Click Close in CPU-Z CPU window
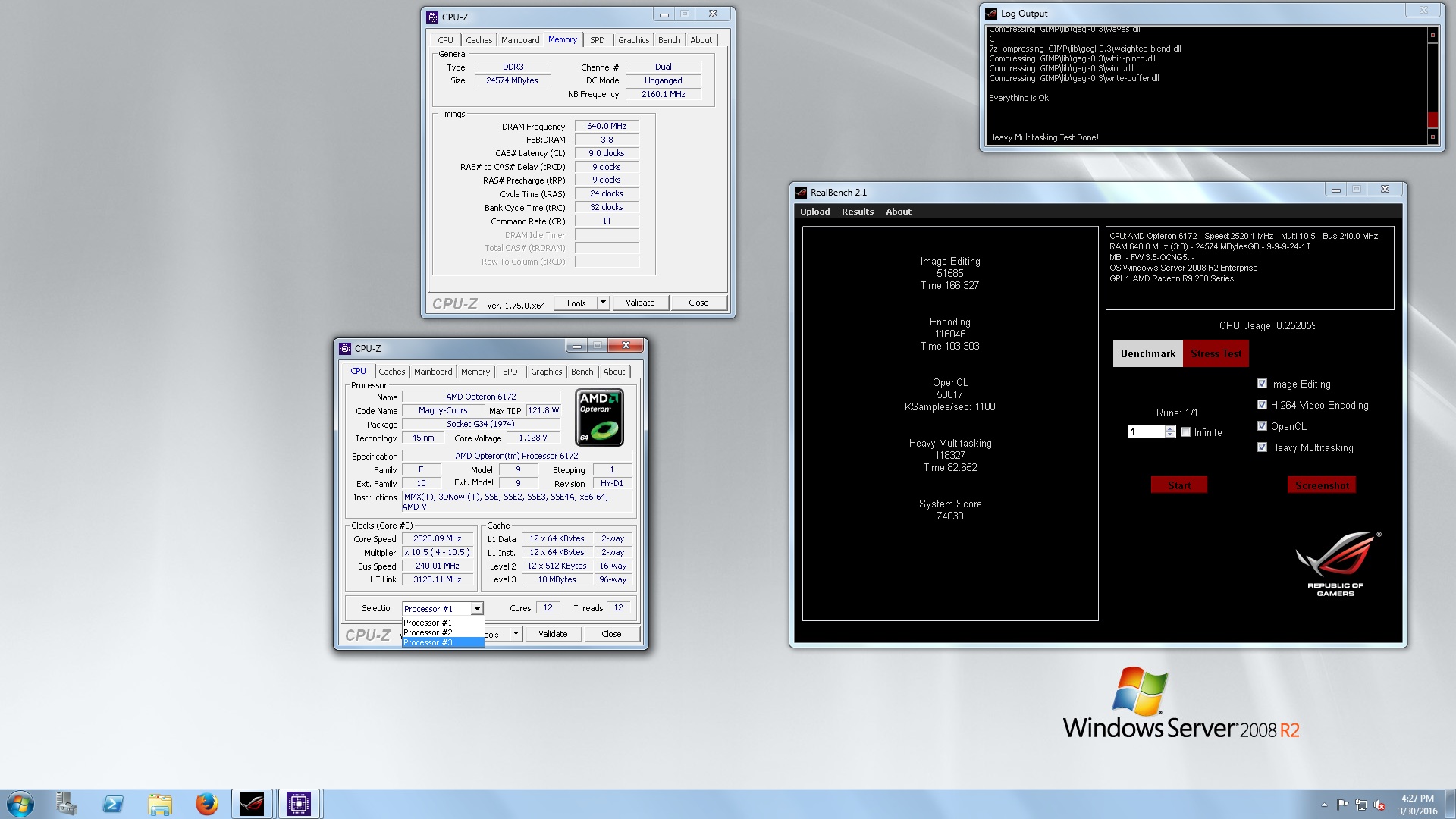The height and width of the screenshot is (819, 1456). [x=611, y=634]
